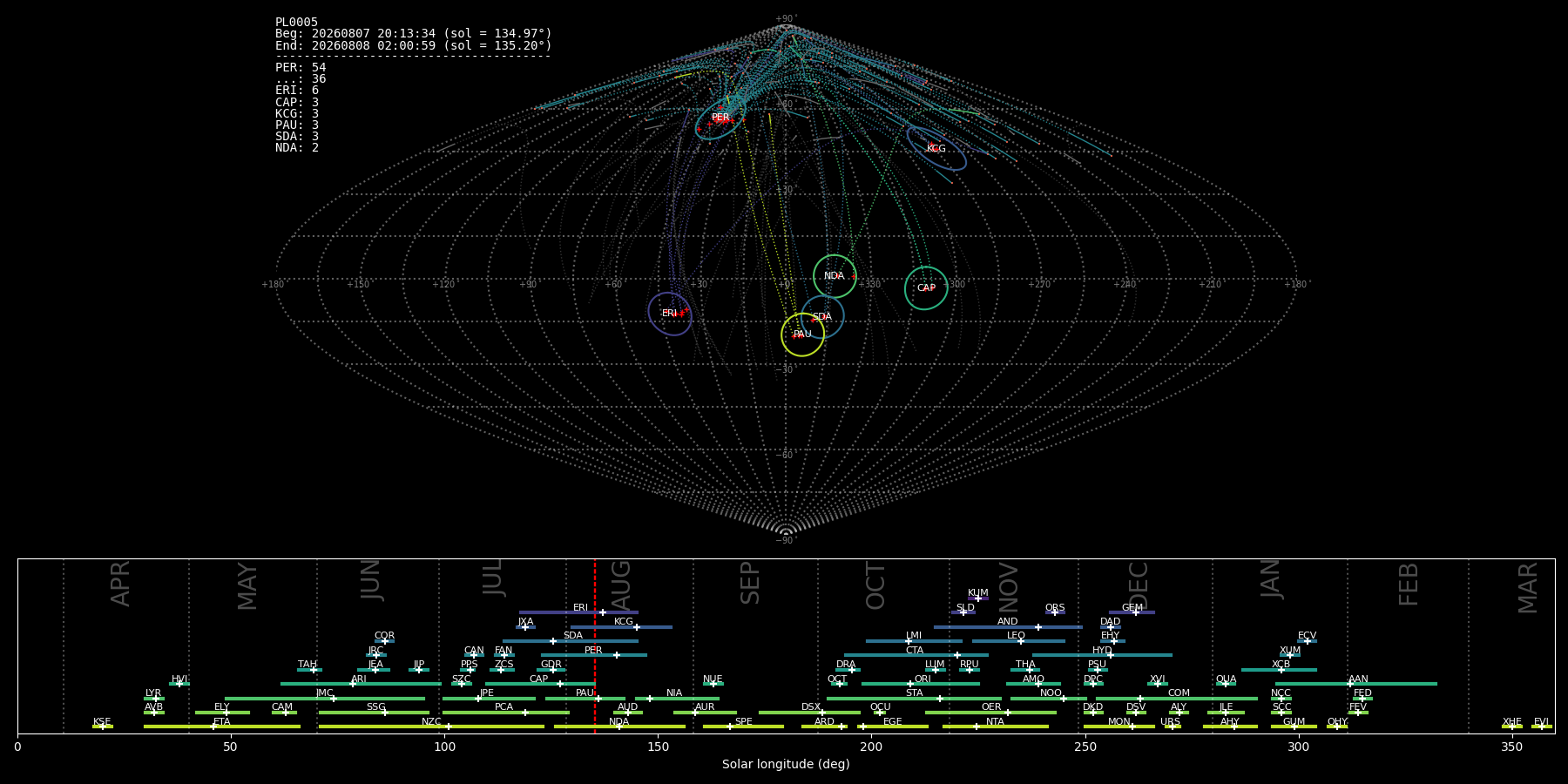Click the Solar longitude axis label

[x=786, y=765]
